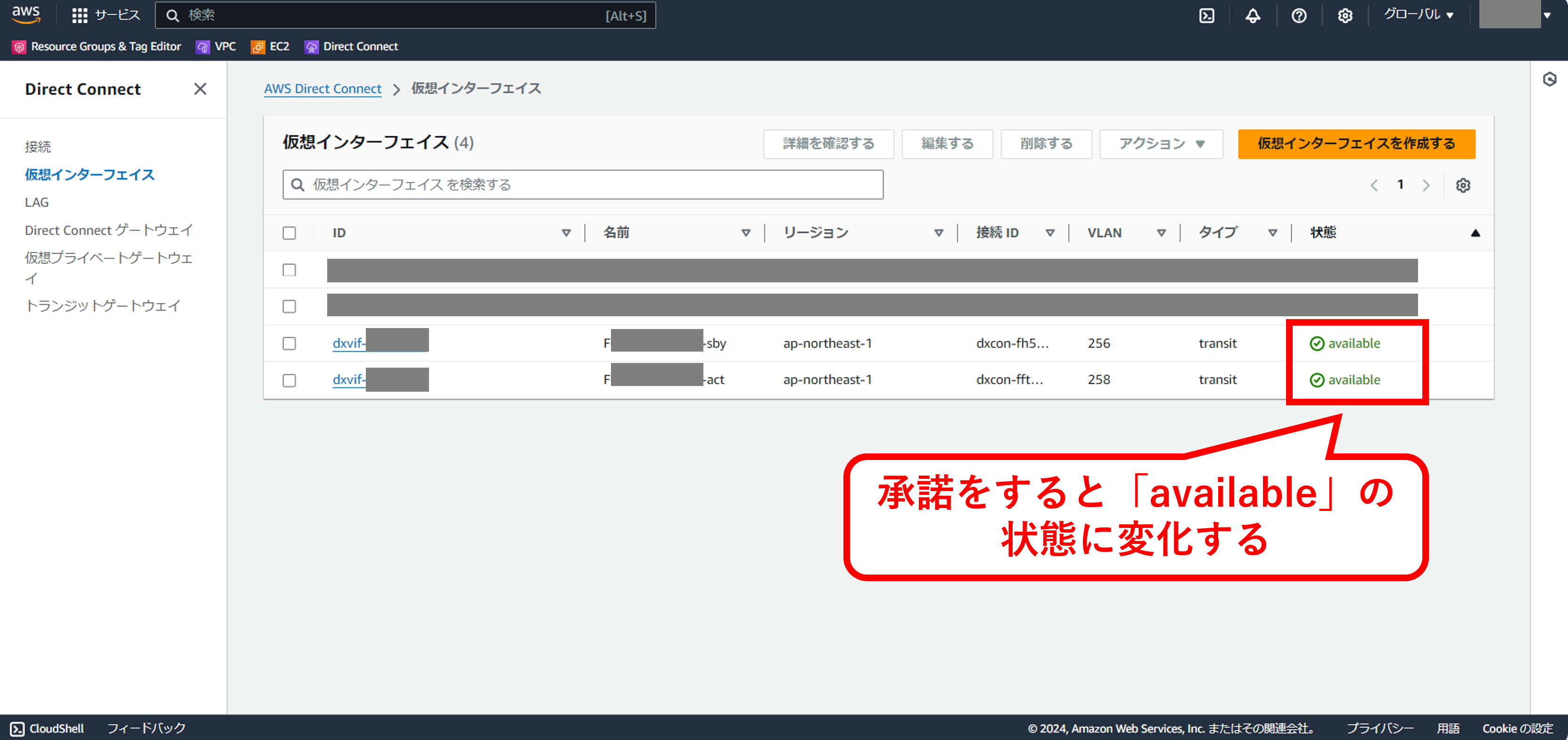The width and height of the screenshot is (1568, 740).
Task: Open the notifications bell
Action: [x=1253, y=15]
